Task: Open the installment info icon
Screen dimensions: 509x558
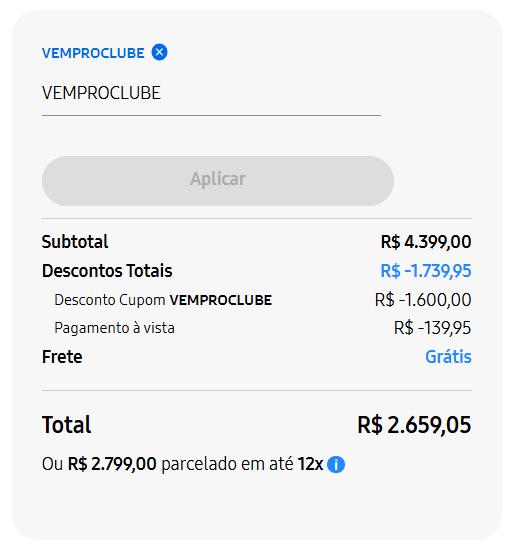Action: pyautogui.click(x=336, y=464)
